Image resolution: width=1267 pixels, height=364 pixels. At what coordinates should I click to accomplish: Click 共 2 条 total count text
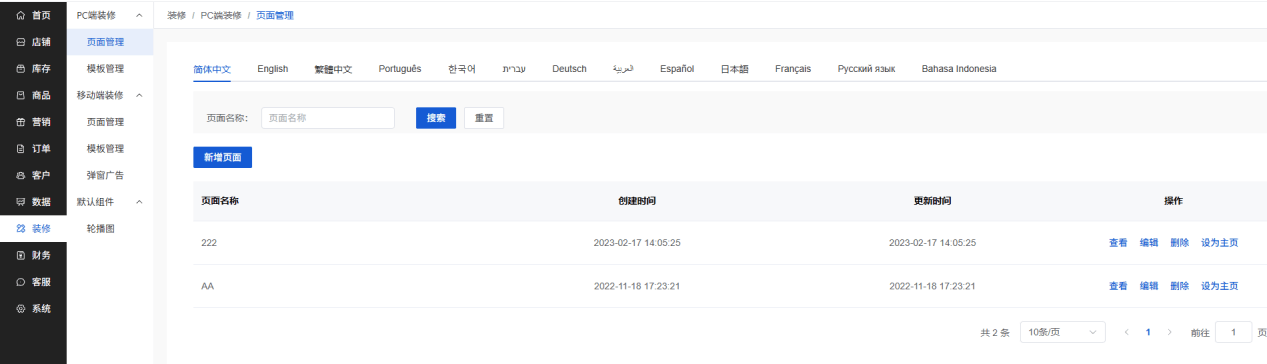[995, 332]
